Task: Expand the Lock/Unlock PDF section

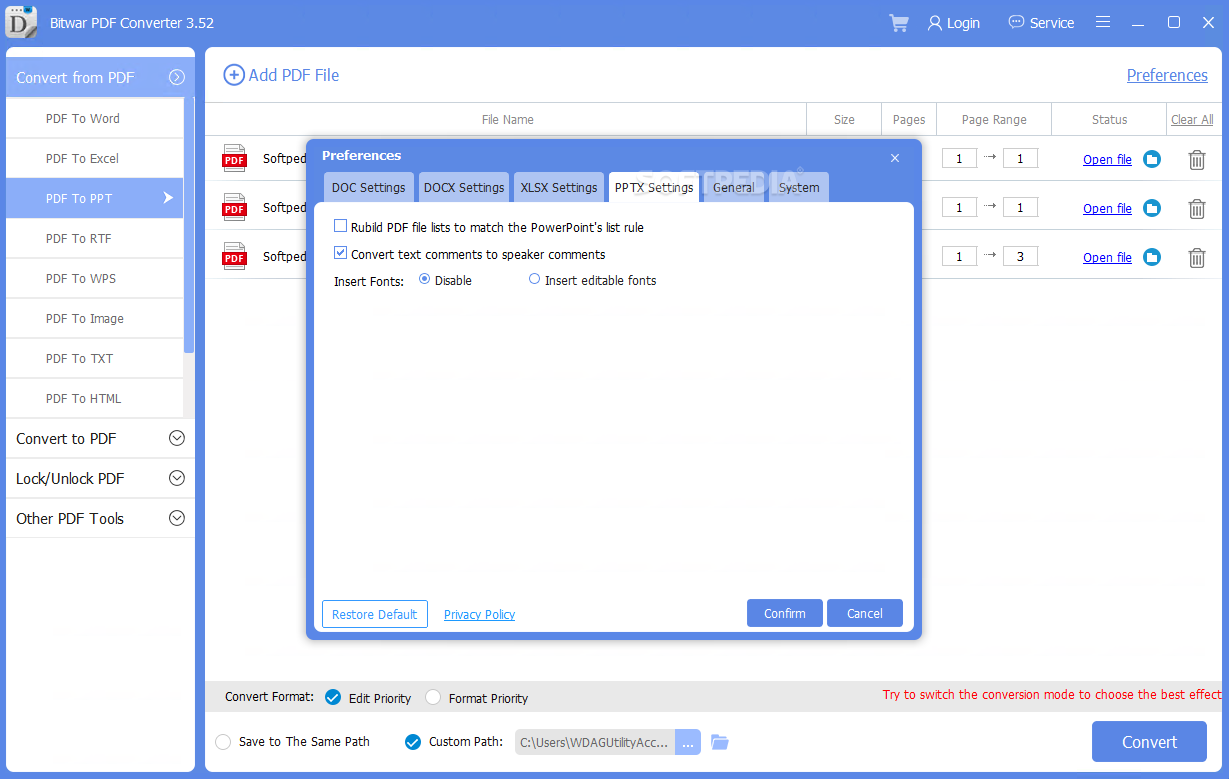Action: coord(177,478)
